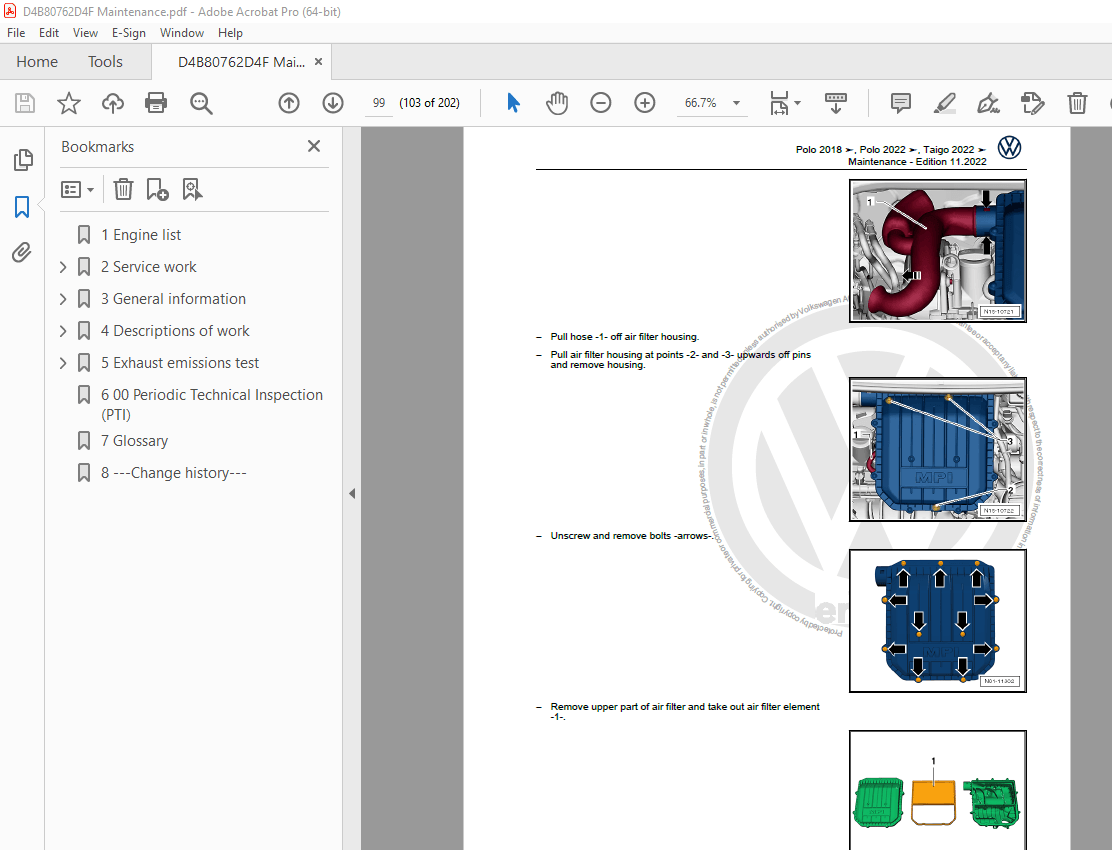This screenshot has height=850, width=1112.
Task: Click the page number input field
Action: (x=379, y=102)
